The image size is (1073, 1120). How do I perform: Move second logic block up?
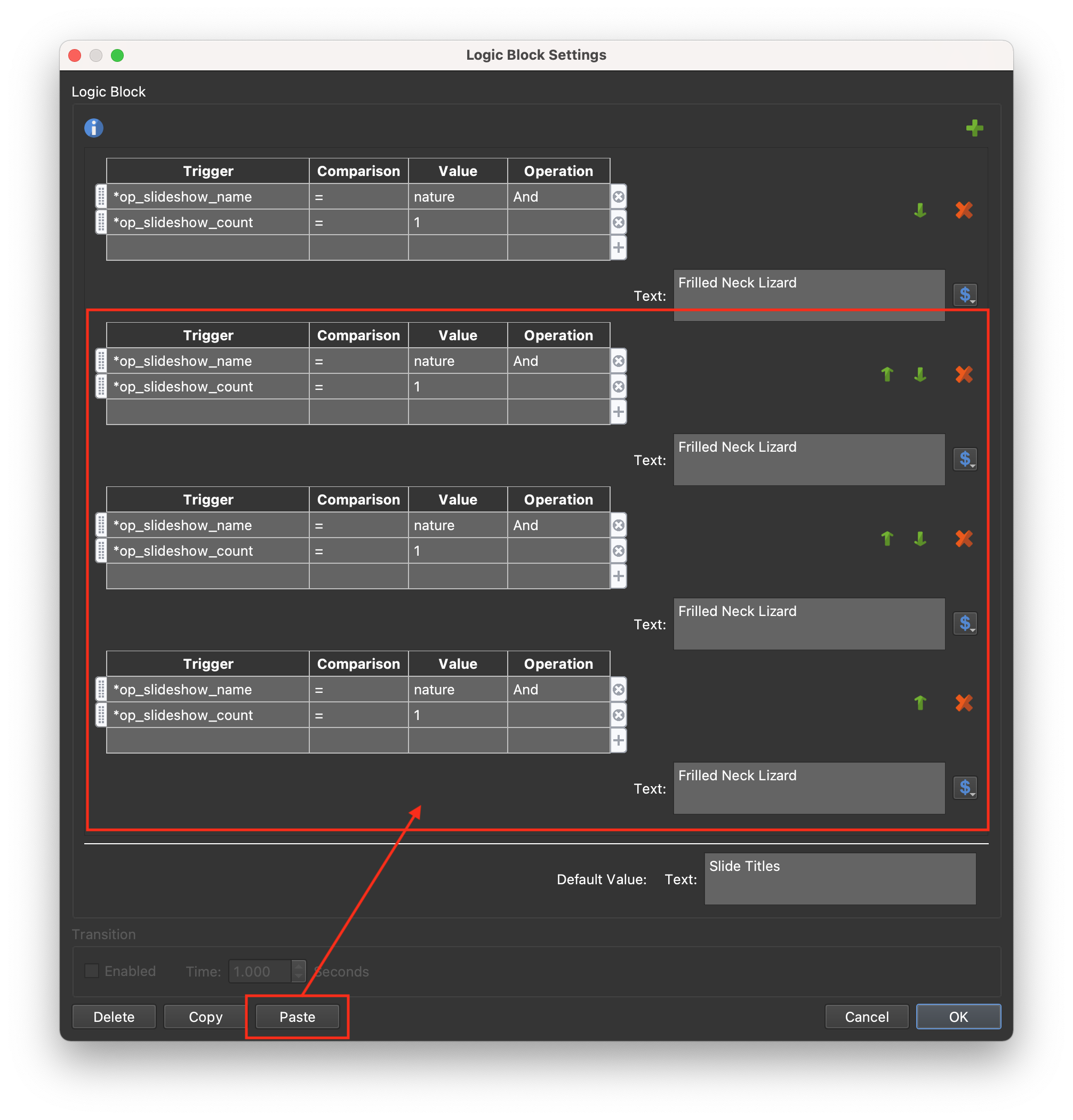[887, 374]
